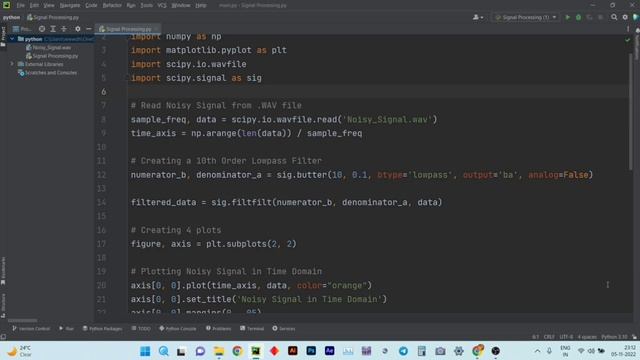Open the Tools menu

[146, 5]
